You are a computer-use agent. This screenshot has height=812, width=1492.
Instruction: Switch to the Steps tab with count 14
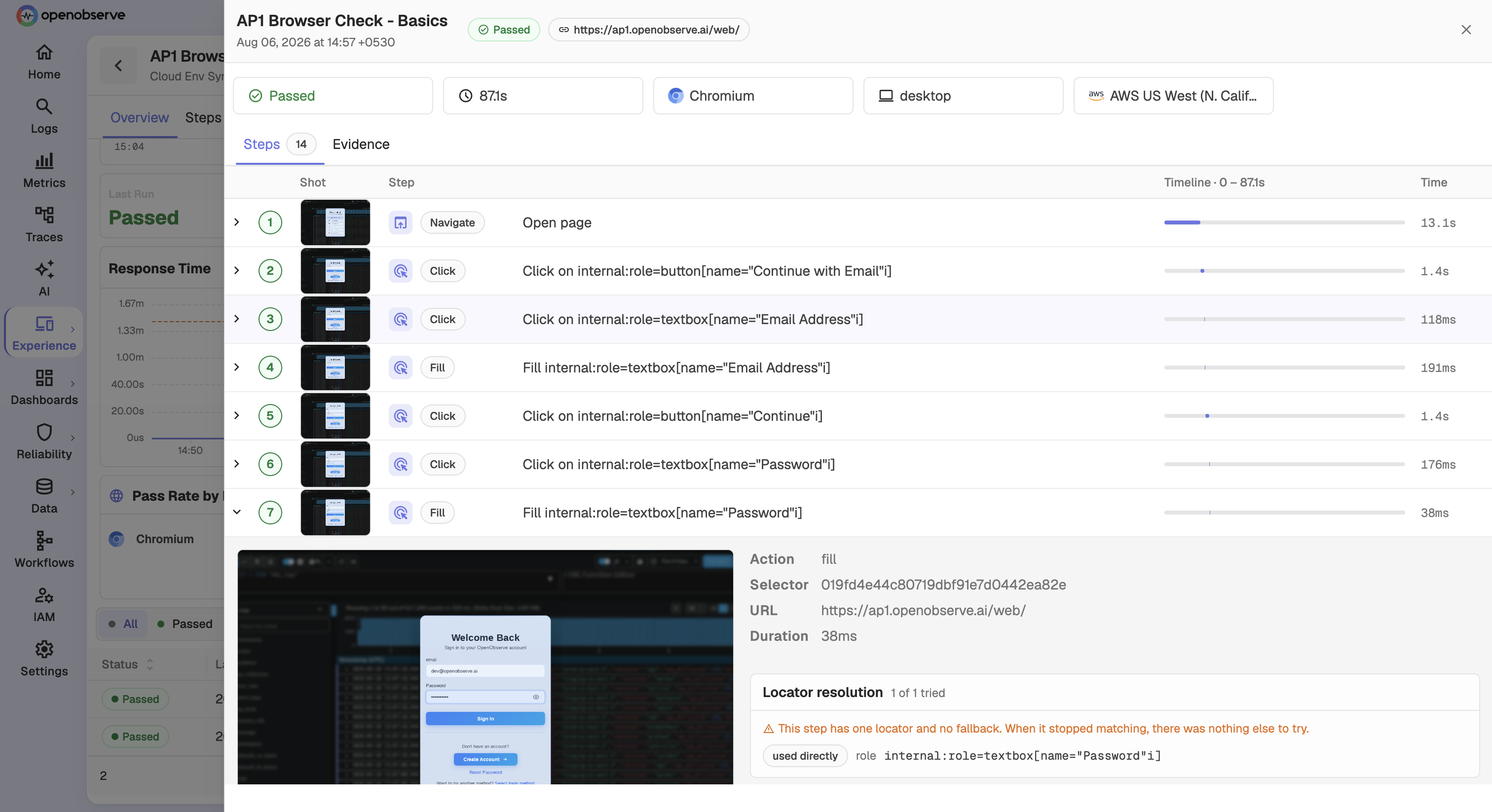[280, 144]
